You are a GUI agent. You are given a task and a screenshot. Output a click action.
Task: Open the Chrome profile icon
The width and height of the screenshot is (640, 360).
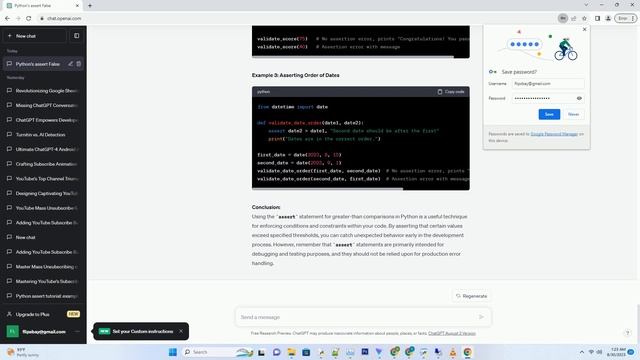608,18
